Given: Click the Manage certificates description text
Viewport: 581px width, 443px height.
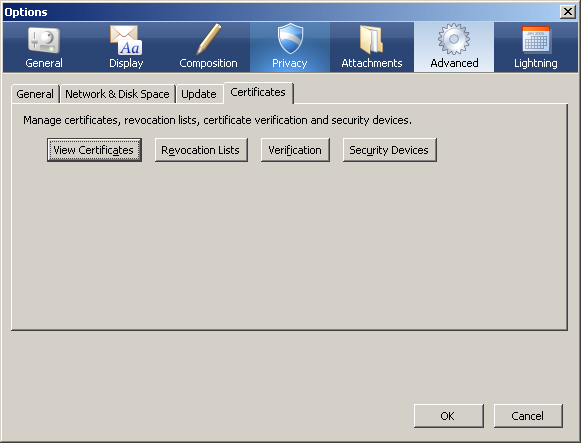Looking at the screenshot, I should tap(218, 120).
